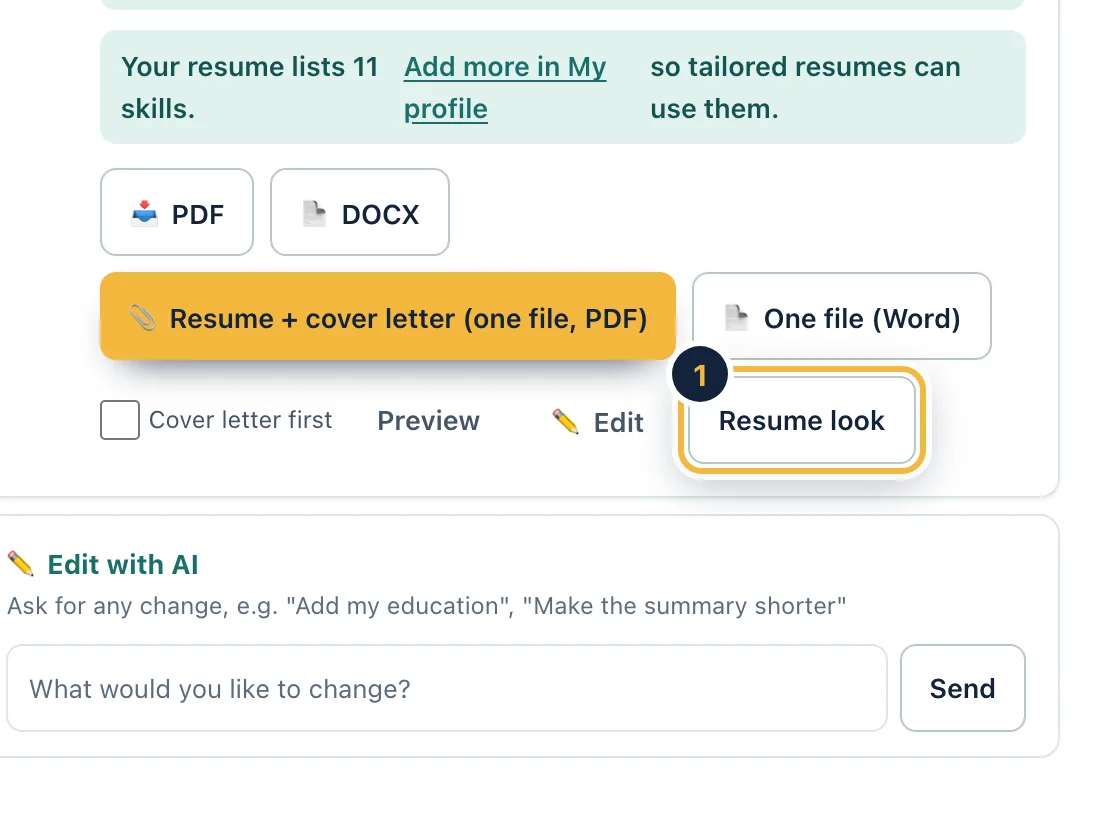The width and height of the screenshot is (1120, 840).
Task: Click the text Your resume lists 11 skills.
Action: [x=249, y=88]
